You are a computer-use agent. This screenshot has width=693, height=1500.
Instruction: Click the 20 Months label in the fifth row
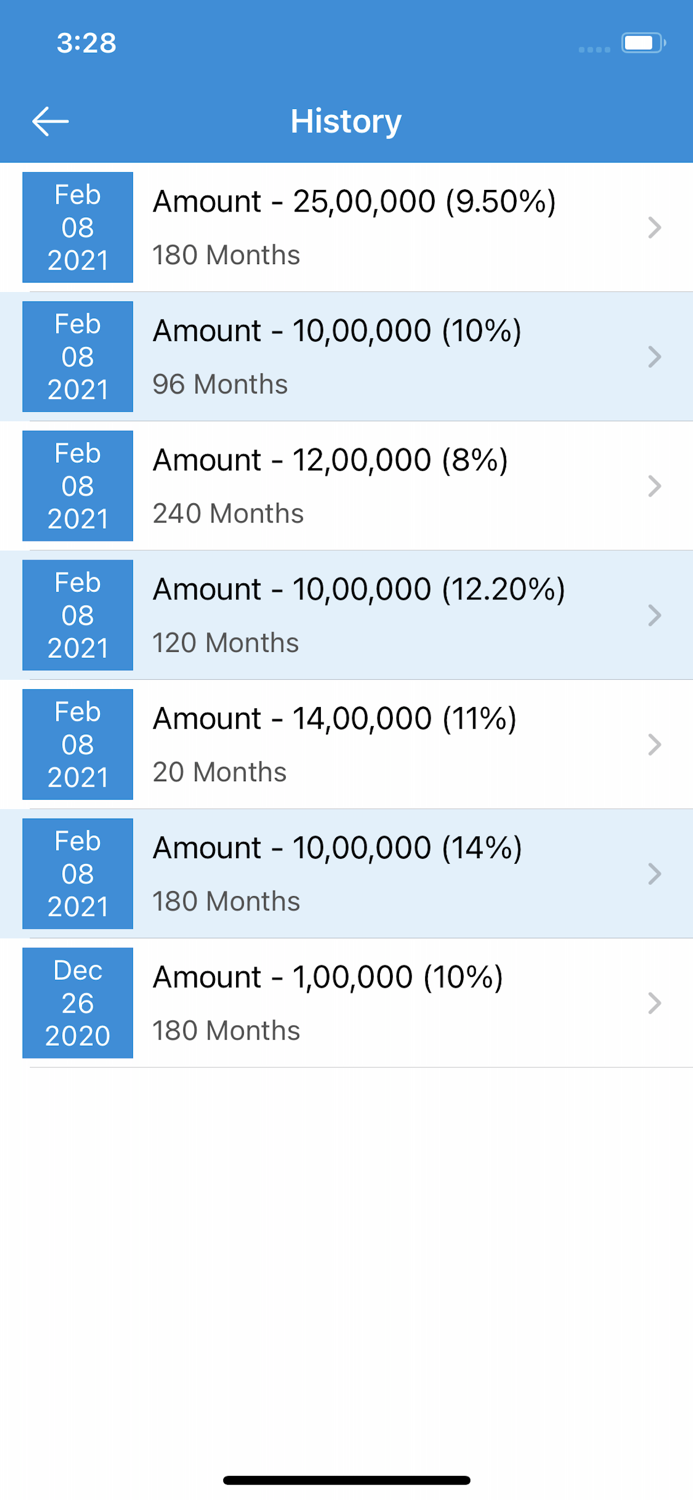coord(219,772)
